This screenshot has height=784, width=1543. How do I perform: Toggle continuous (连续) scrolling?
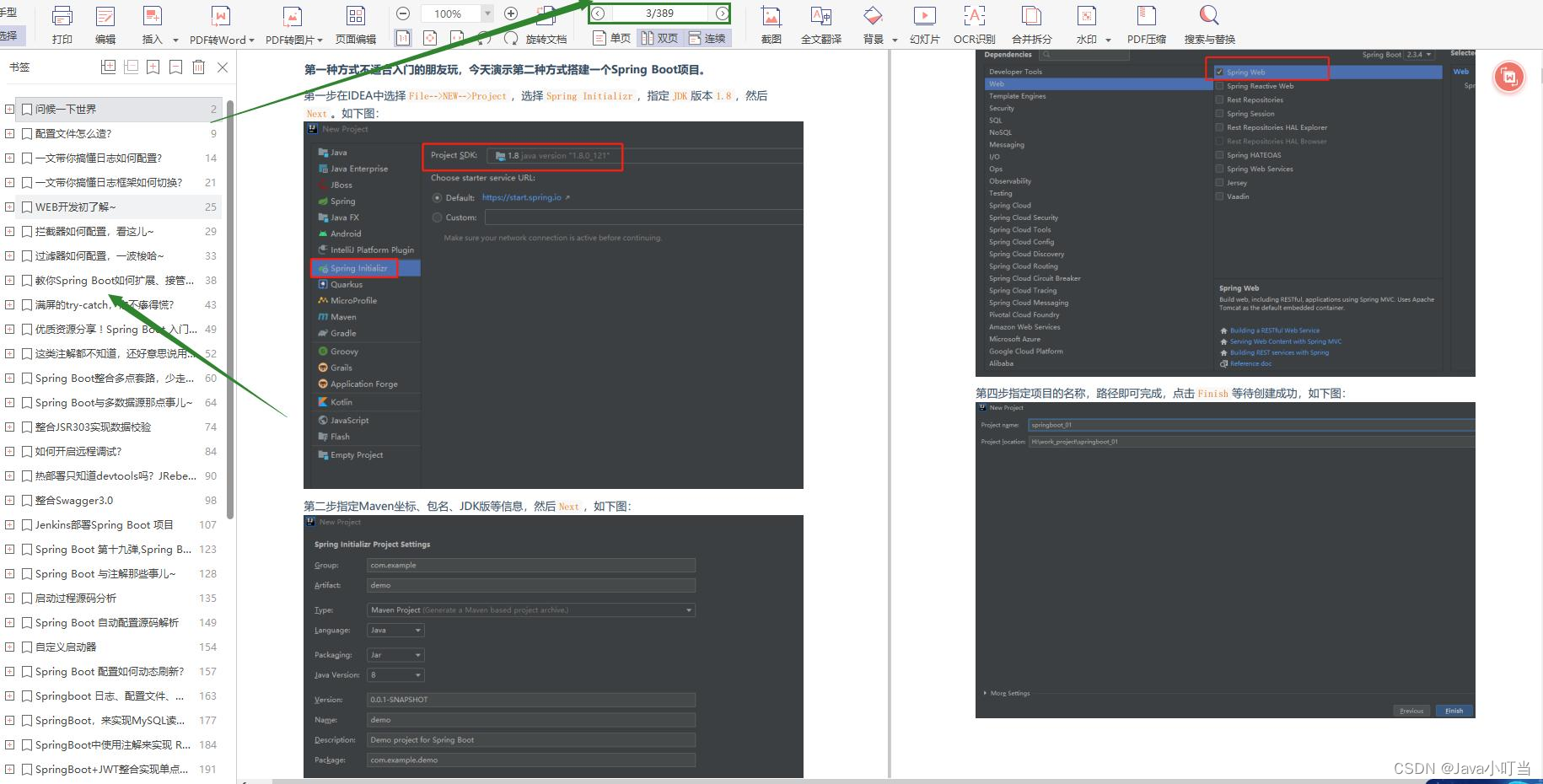coord(707,38)
